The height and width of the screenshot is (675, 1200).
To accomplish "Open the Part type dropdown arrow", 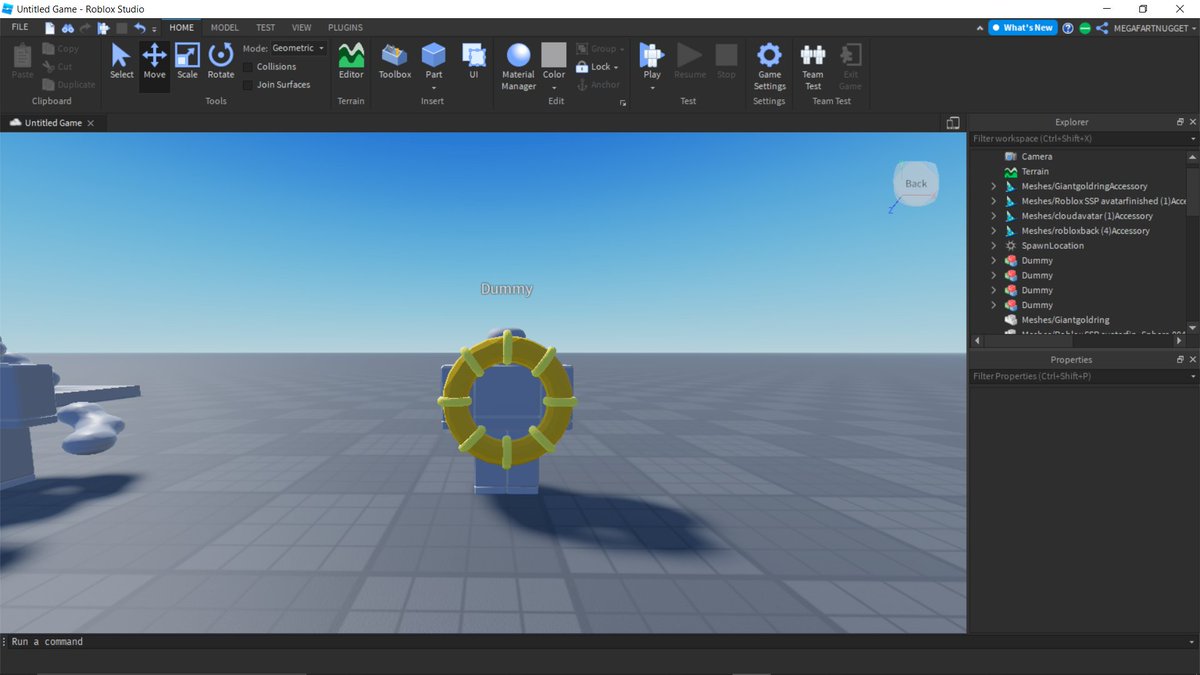I will tap(433, 88).
